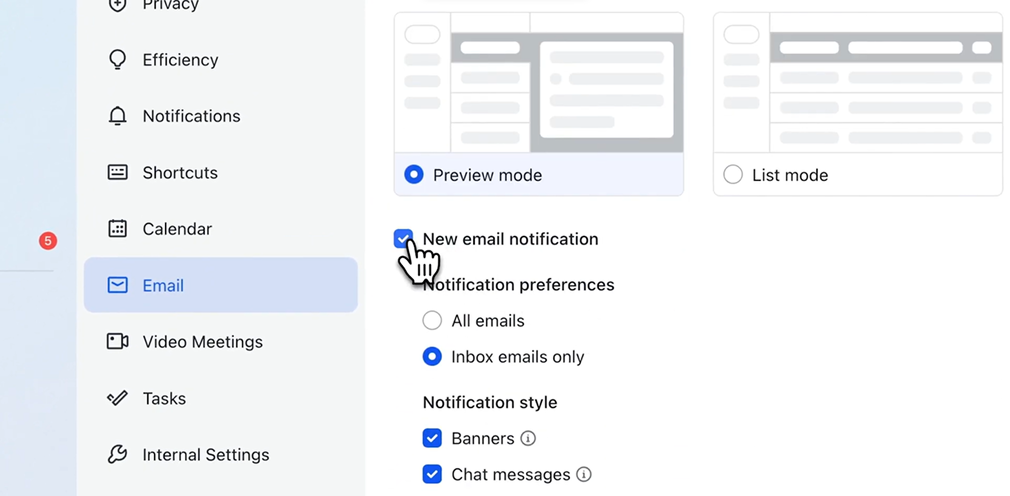Untick the Chat messages checkbox

tap(432, 474)
